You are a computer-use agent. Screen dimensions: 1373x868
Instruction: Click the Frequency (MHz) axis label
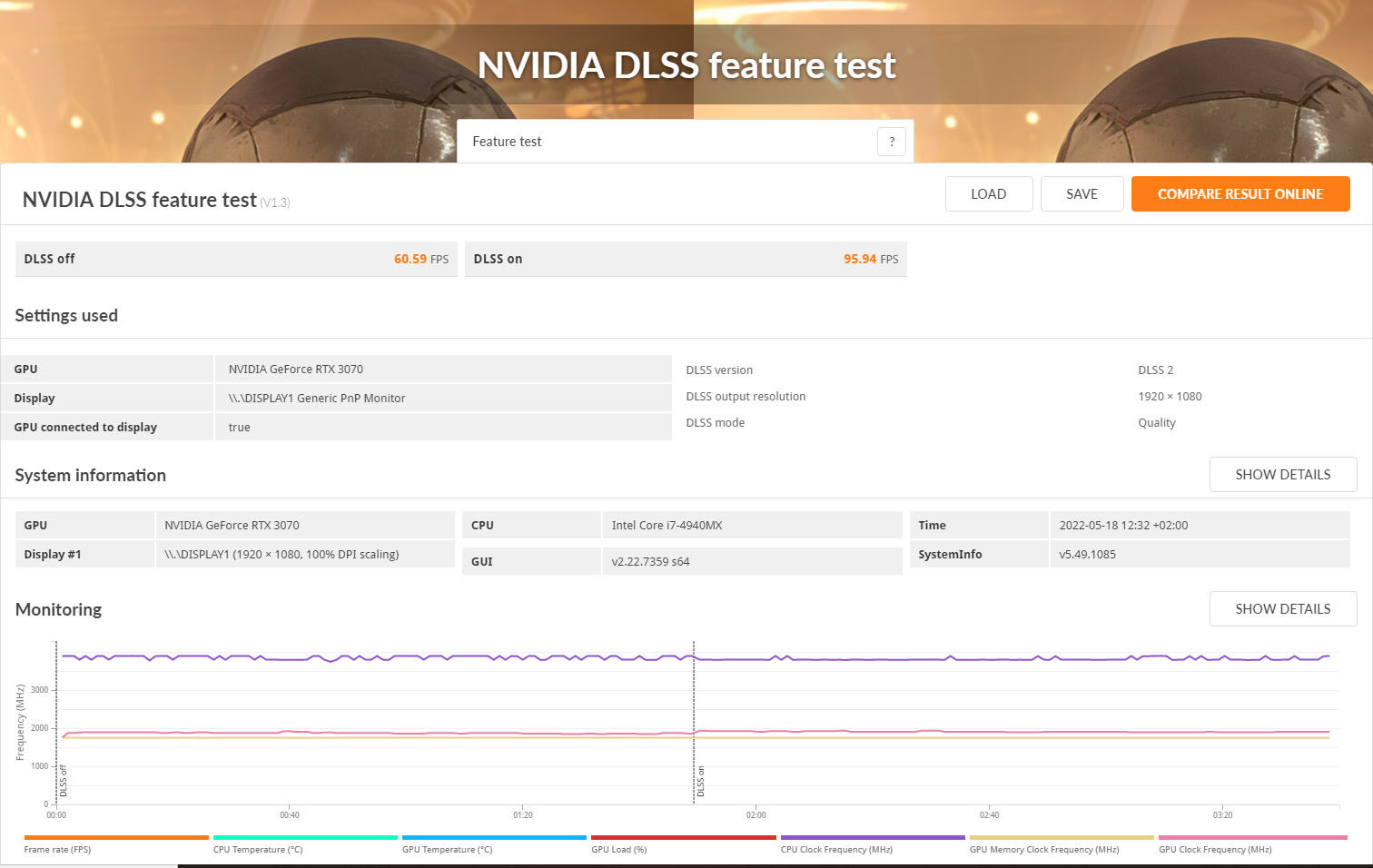click(20, 723)
